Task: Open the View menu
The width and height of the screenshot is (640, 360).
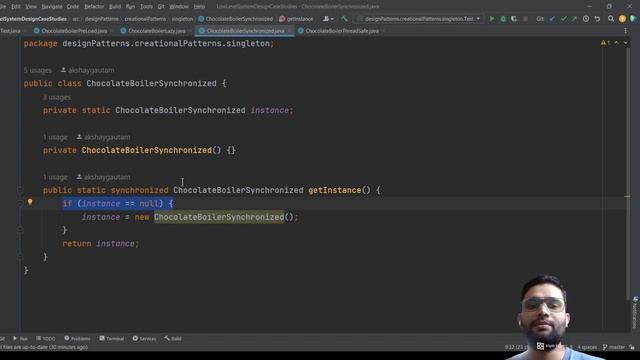Action: point(31,7)
